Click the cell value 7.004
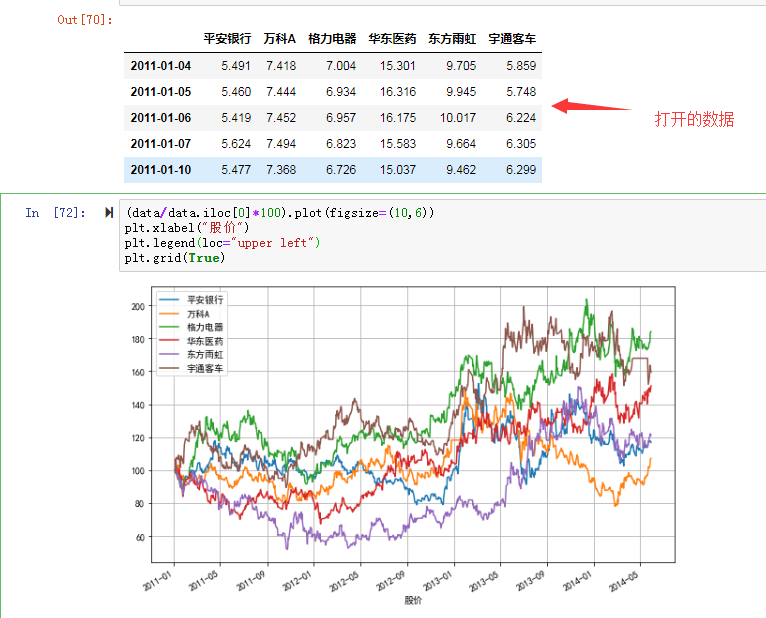This screenshot has height=618, width=766. [x=341, y=66]
